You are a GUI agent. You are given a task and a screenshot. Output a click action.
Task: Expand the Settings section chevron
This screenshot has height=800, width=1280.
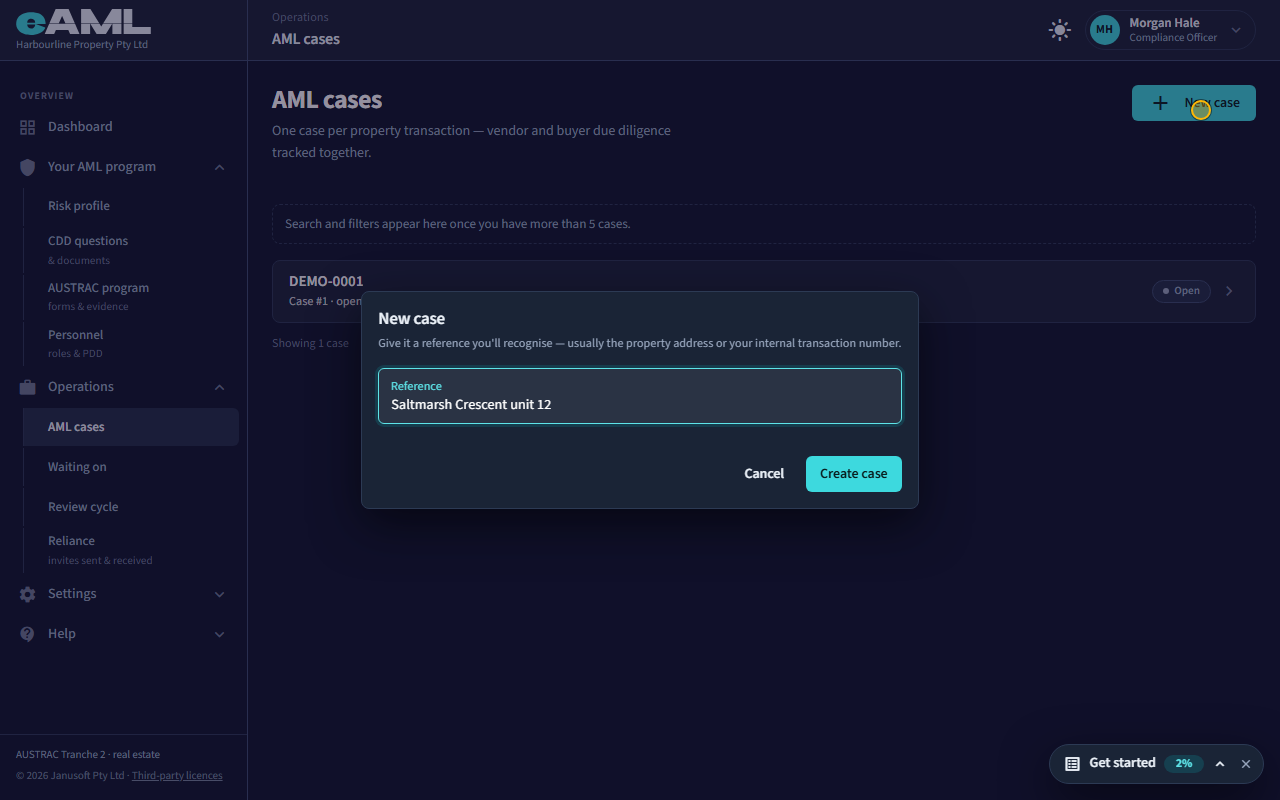pyautogui.click(x=220, y=594)
